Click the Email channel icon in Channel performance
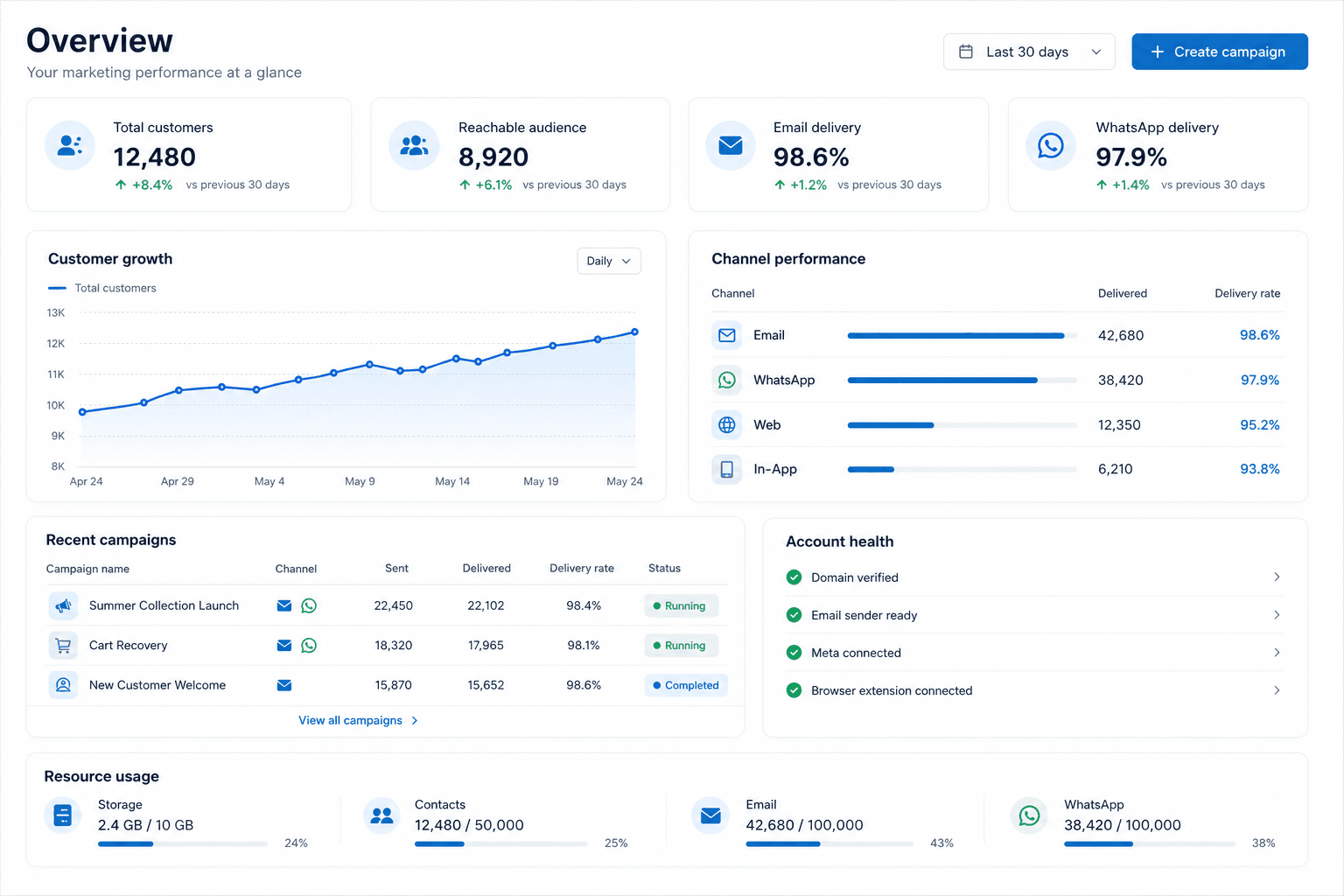This screenshot has height=896, width=1344. pos(727,335)
